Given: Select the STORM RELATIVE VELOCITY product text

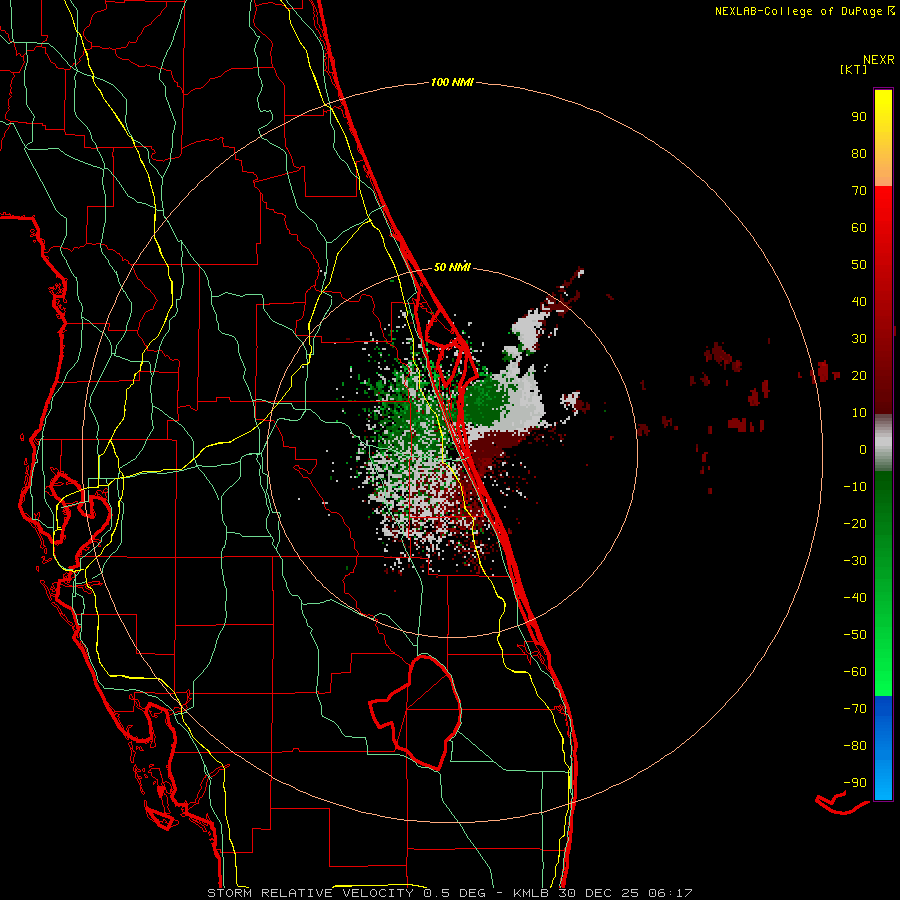Looking at the screenshot, I should point(310,893).
